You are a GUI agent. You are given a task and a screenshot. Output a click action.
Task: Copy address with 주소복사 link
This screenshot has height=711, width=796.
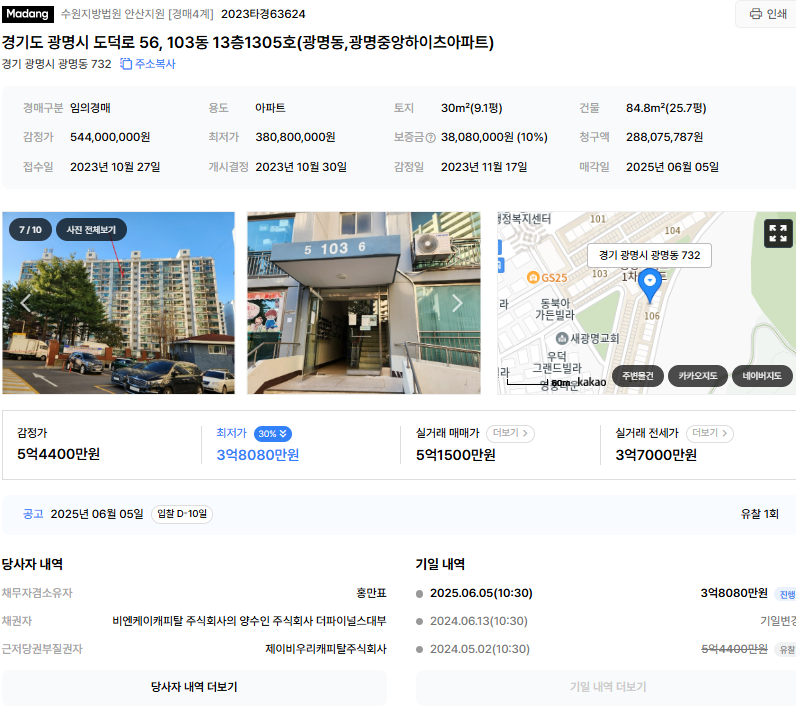coord(148,64)
